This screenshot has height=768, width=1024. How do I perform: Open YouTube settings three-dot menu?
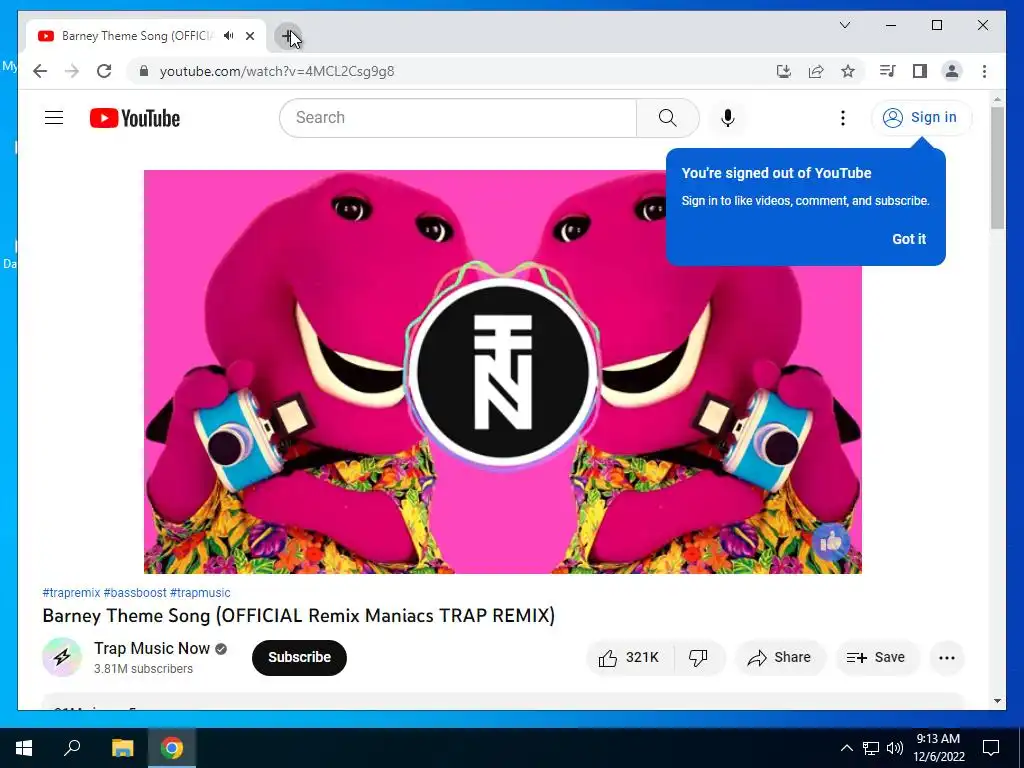click(842, 118)
